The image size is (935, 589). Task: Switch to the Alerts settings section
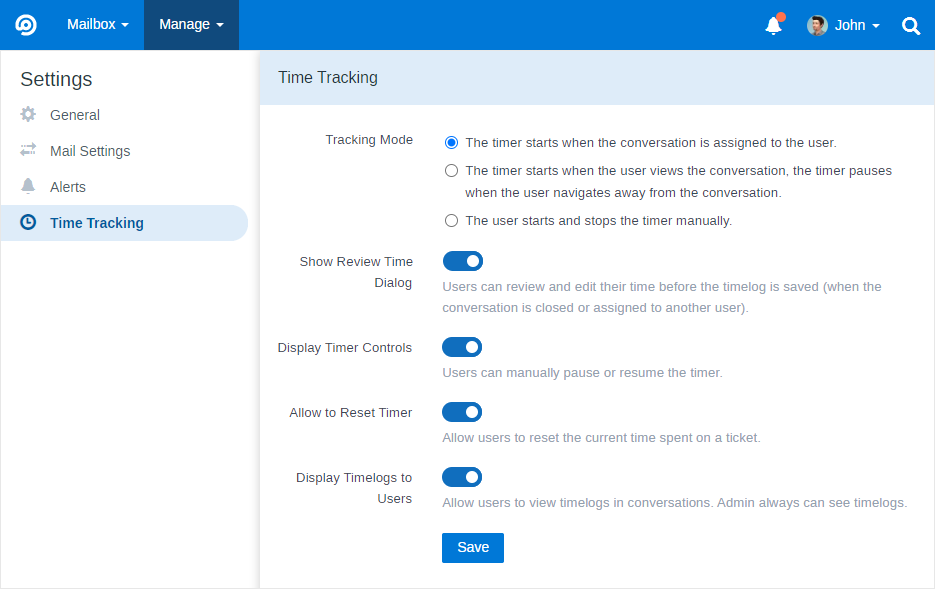[x=69, y=186]
